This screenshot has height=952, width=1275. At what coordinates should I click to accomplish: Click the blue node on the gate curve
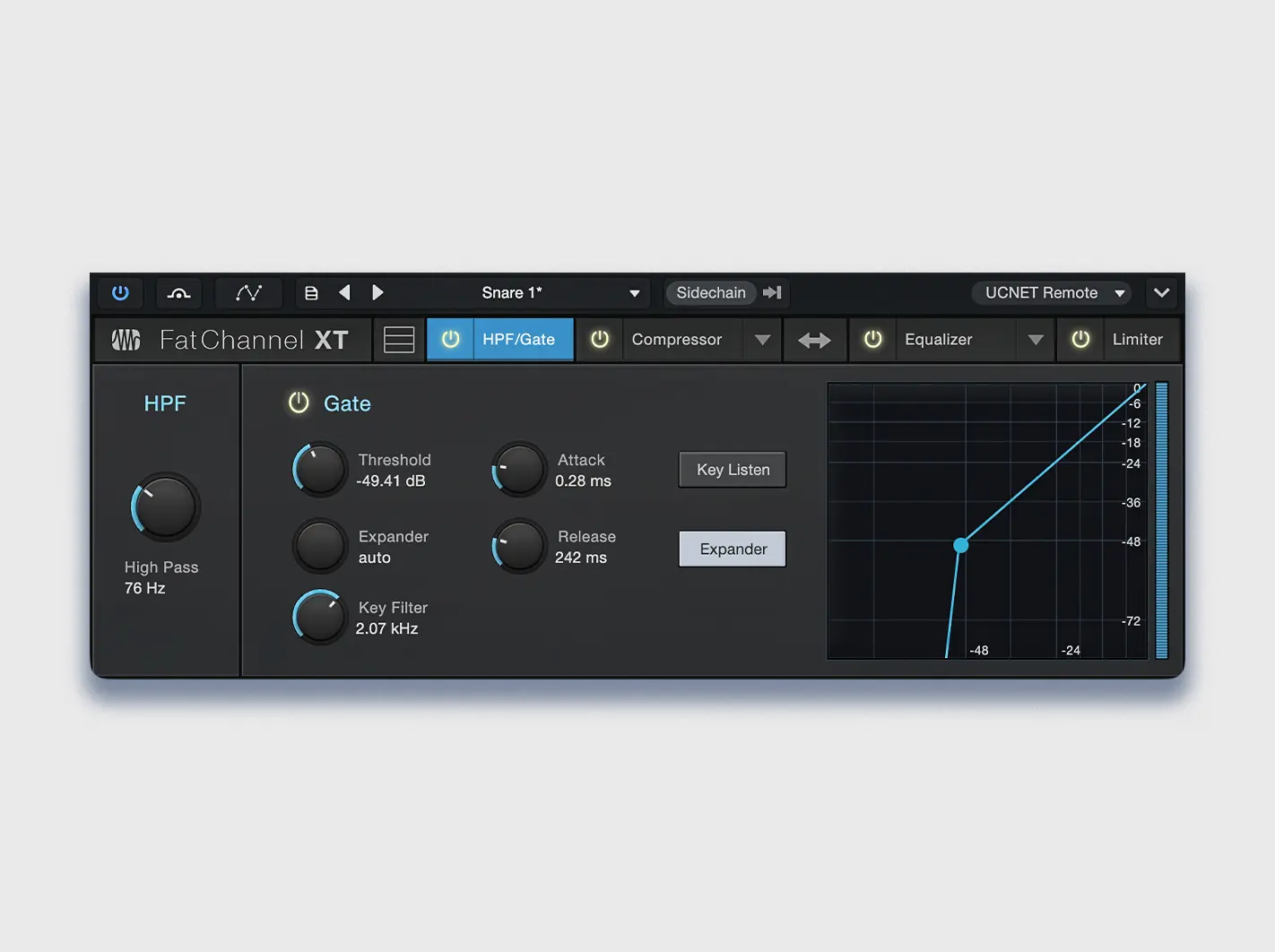(x=960, y=545)
